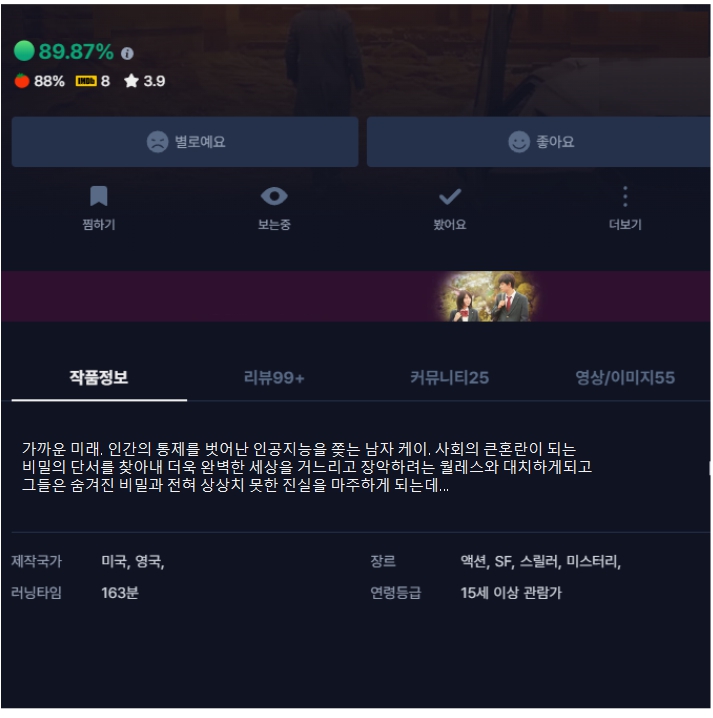Click the info icon beside 89.87% score
Viewport: 713px width, 718px height.
click(x=127, y=54)
